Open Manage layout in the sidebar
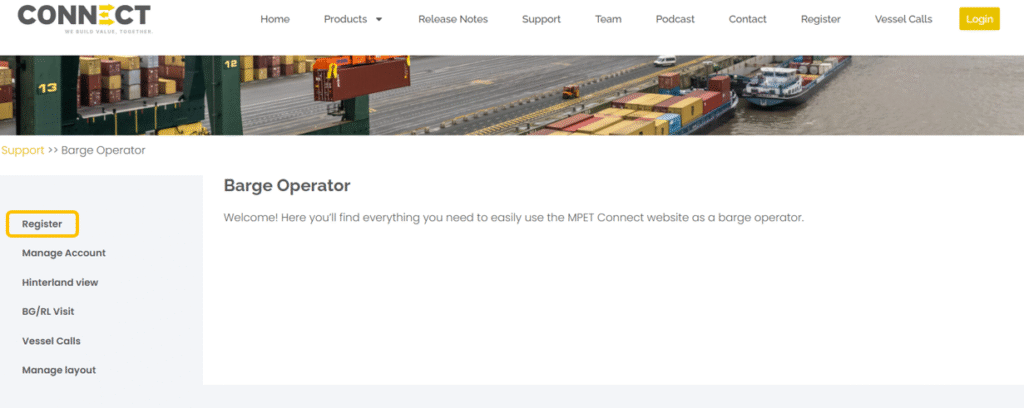This screenshot has width=1024, height=408. pyautogui.click(x=59, y=370)
